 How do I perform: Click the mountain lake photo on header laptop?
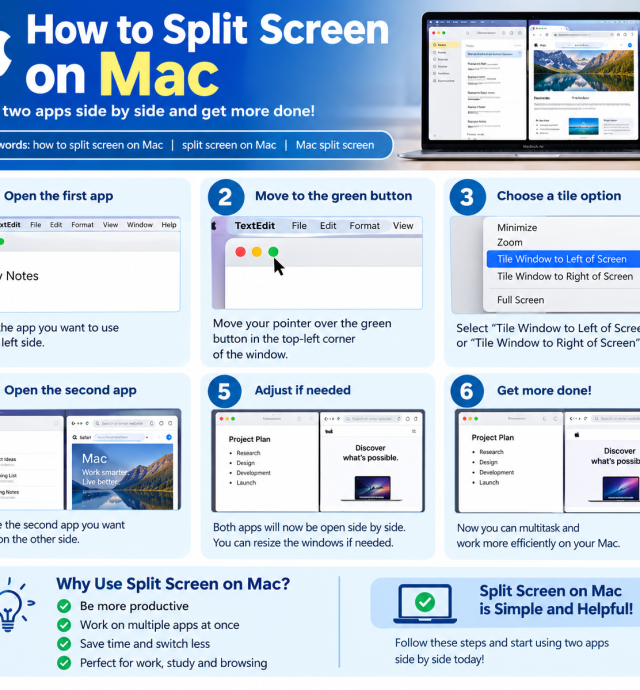(584, 70)
